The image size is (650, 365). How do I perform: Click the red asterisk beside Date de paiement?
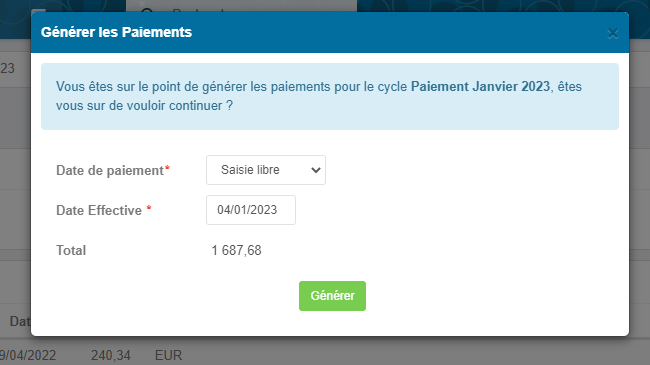(x=167, y=168)
